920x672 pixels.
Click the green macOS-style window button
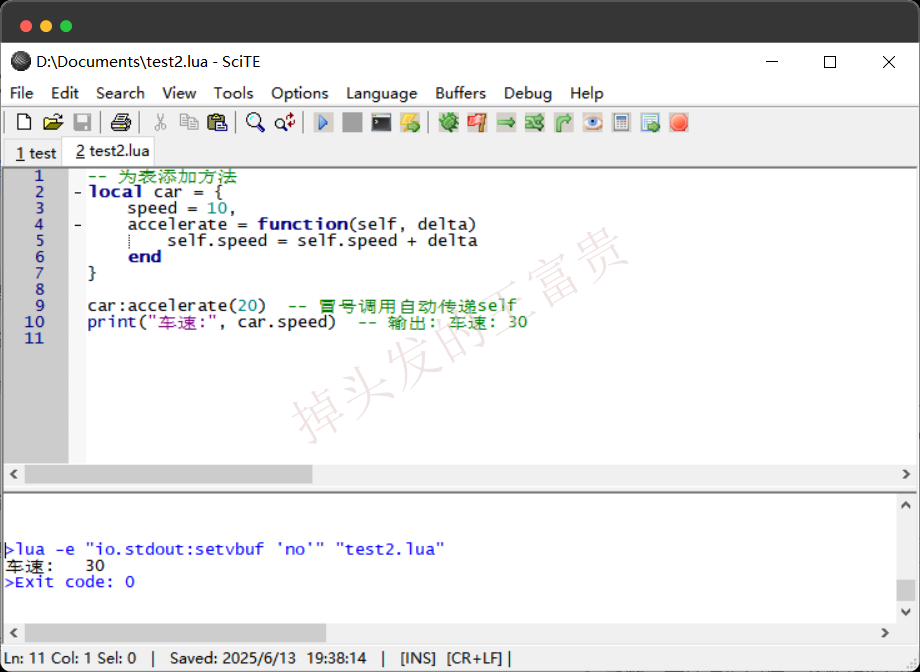coord(66,26)
